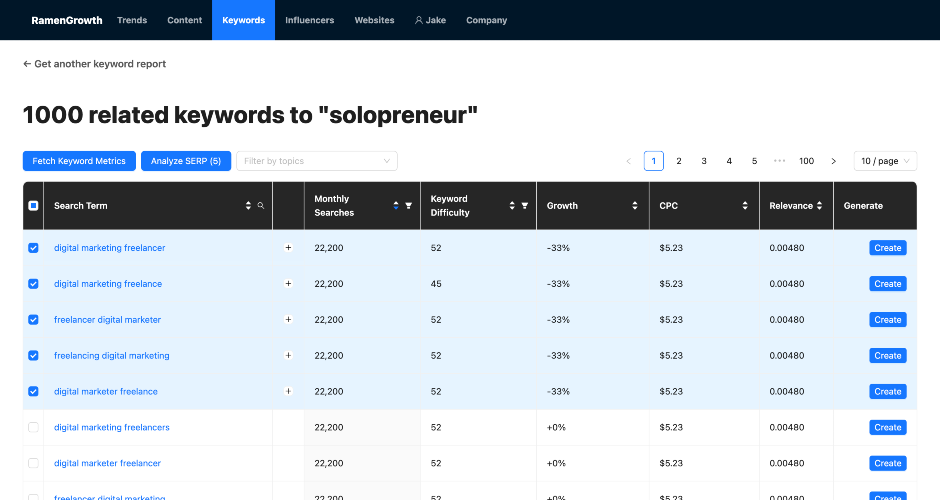Open the 'Filter by topics' dropdown

316,161
